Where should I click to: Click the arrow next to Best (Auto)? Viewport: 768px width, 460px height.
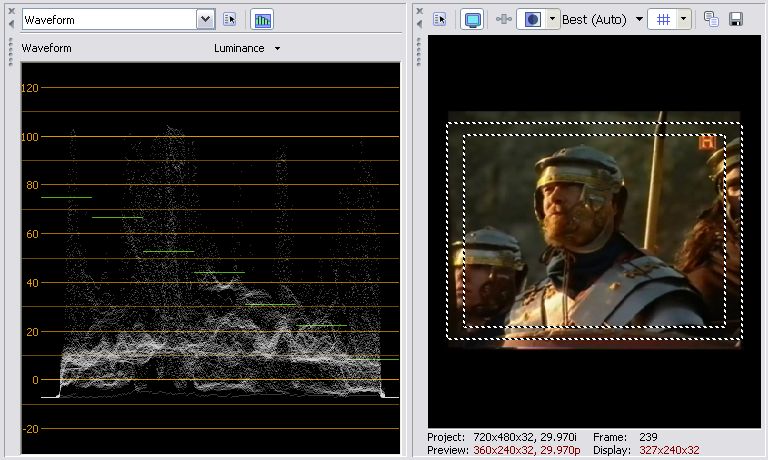[x=639, y=20]
